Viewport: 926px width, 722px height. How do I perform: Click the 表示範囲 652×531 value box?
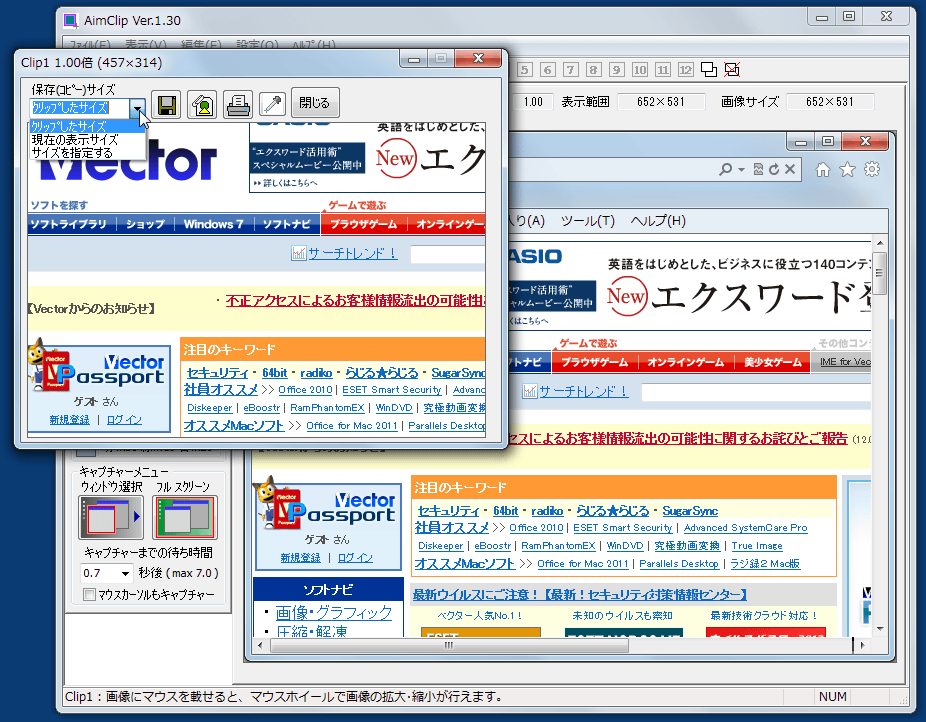(x=661, y=102)
